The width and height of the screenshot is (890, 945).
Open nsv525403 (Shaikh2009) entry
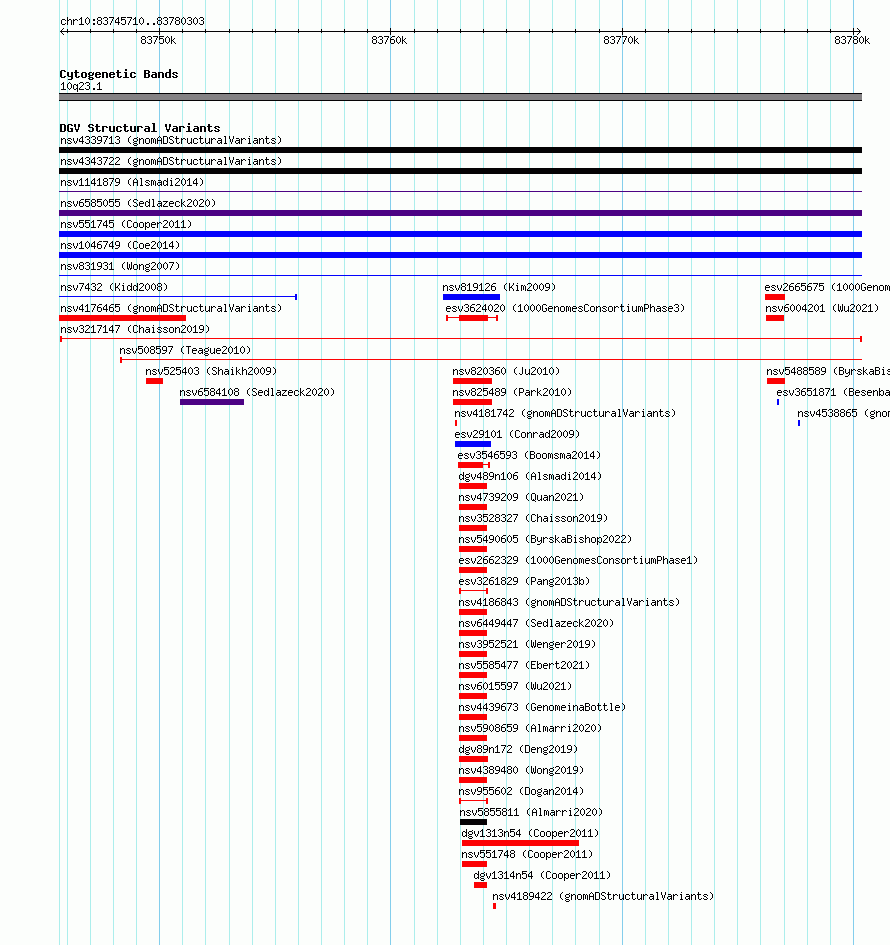[211, 371]
